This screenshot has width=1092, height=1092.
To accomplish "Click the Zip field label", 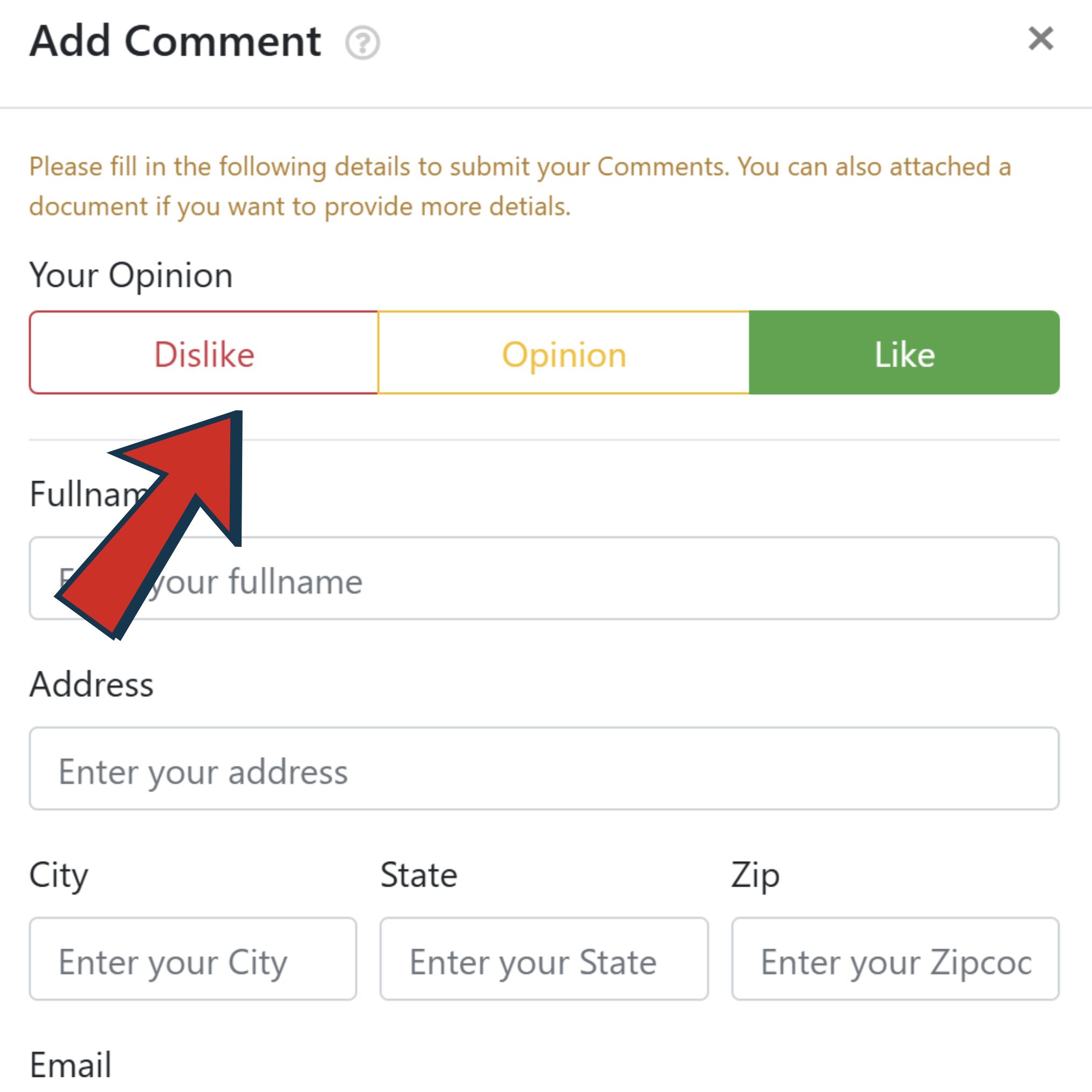I will coord(755,876).
